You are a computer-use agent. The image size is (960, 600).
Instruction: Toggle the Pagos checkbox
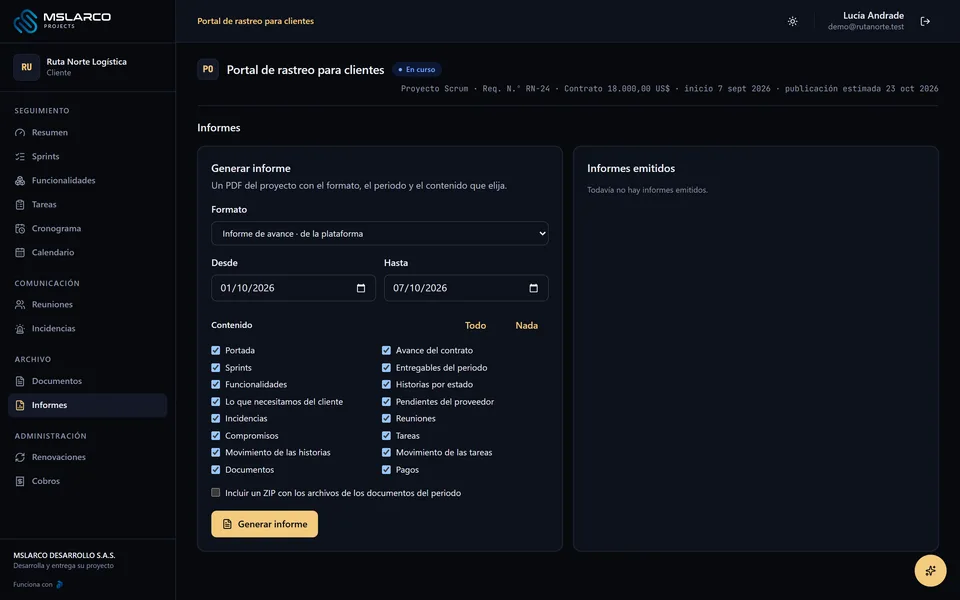coord(386,470)
